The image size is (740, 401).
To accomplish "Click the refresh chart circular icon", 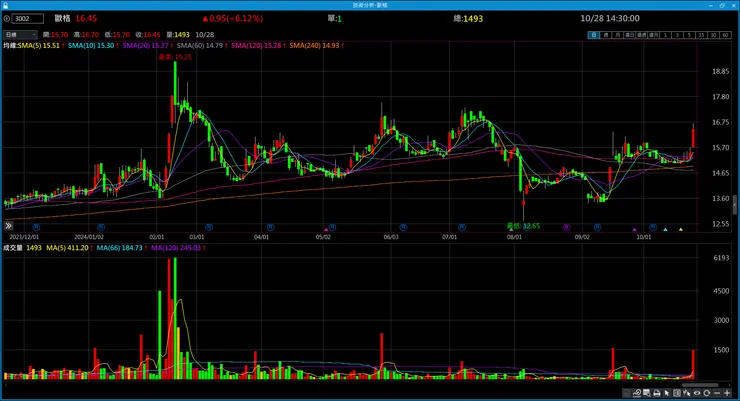I will [x=706, y=393].
